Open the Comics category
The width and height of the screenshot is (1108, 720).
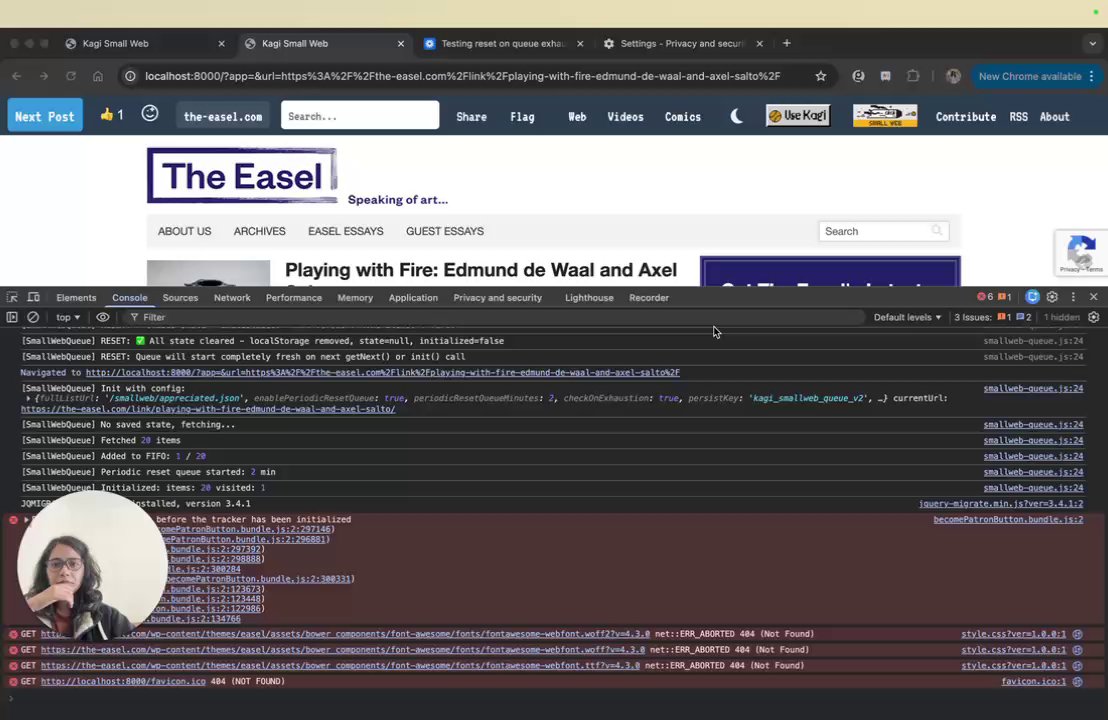coord(683,117)
